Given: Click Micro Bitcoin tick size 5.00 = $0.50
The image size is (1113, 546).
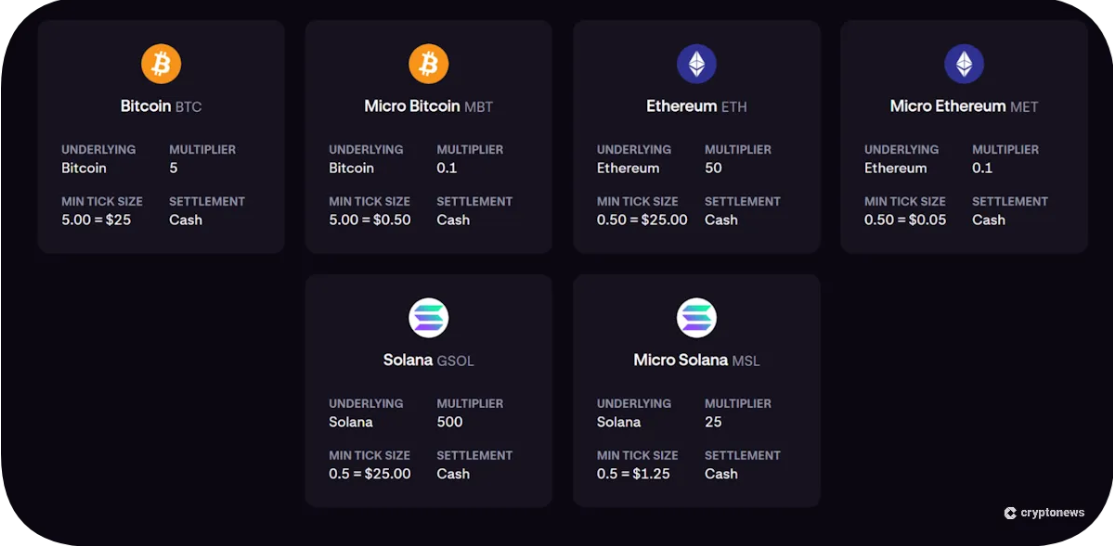Looking at the screenshot, I should [x=370, y=220].
